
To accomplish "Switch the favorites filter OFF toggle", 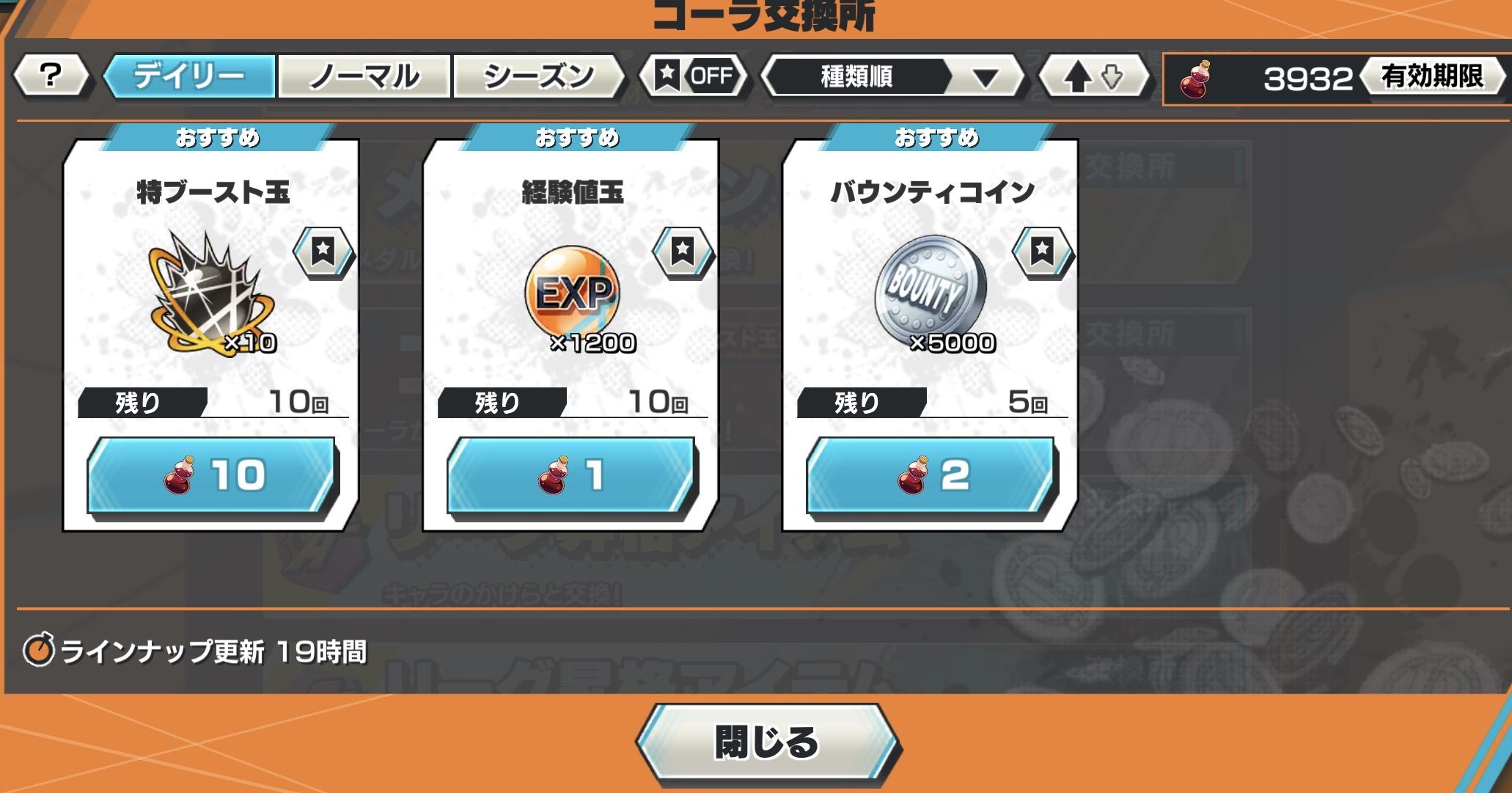I will [x=693, y=76].
